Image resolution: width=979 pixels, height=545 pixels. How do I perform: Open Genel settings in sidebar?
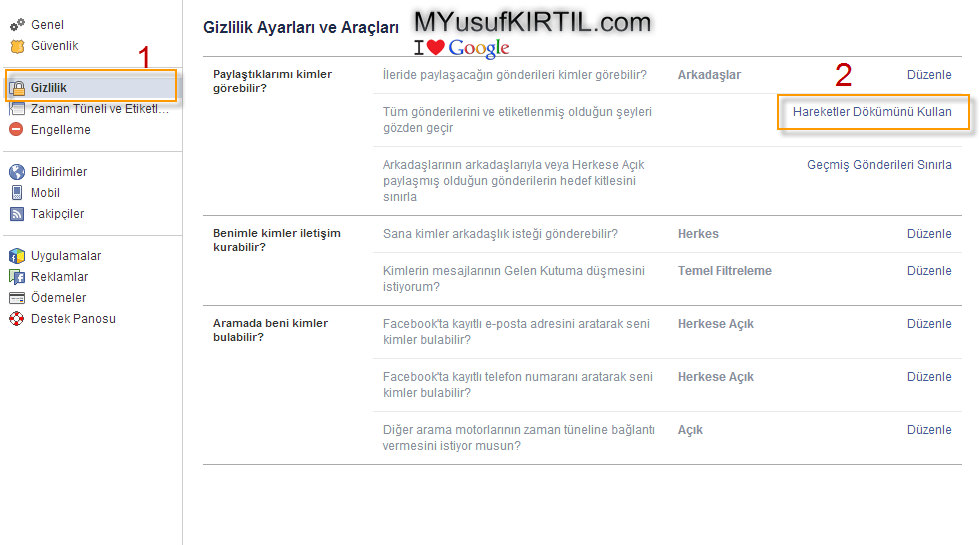[x=47, y=25]
